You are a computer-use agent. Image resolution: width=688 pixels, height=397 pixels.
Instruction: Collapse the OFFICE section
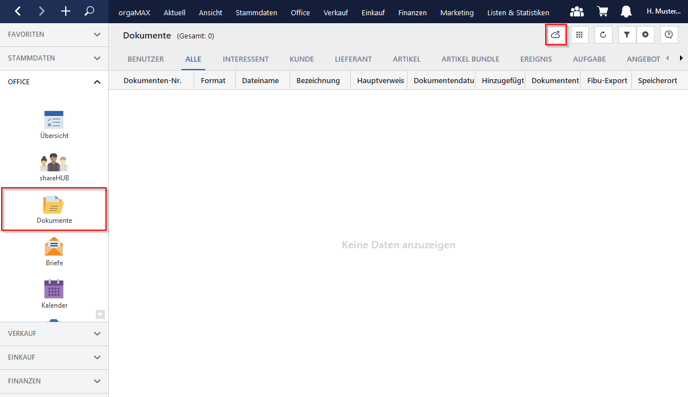pyautogui.click(x=54, y=82)
